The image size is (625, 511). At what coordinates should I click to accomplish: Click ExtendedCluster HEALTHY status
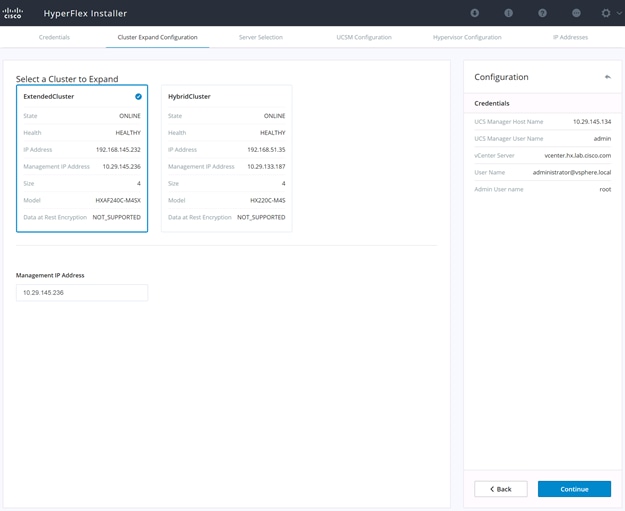[128, 133]
